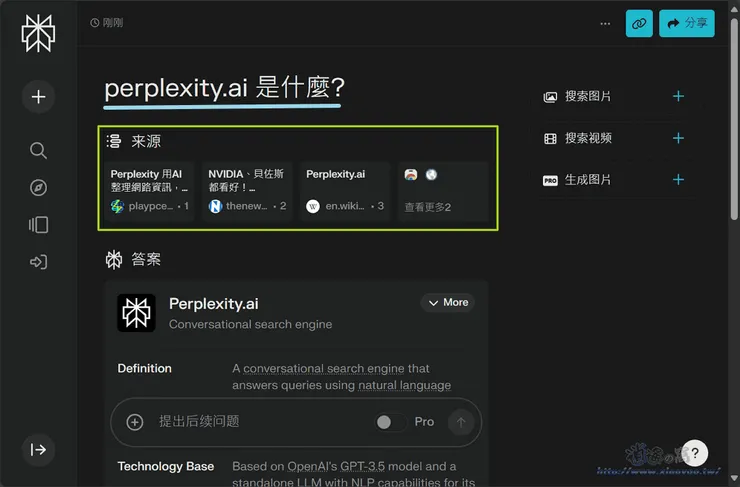Open the Discover compass icon

point(38,187)
